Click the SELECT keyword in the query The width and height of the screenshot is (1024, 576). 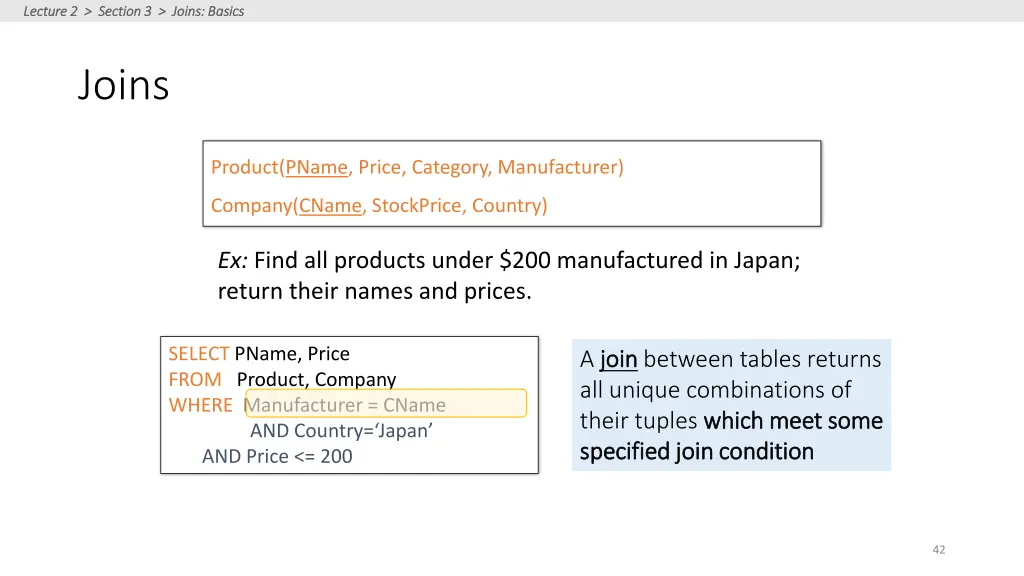point(198,354)
